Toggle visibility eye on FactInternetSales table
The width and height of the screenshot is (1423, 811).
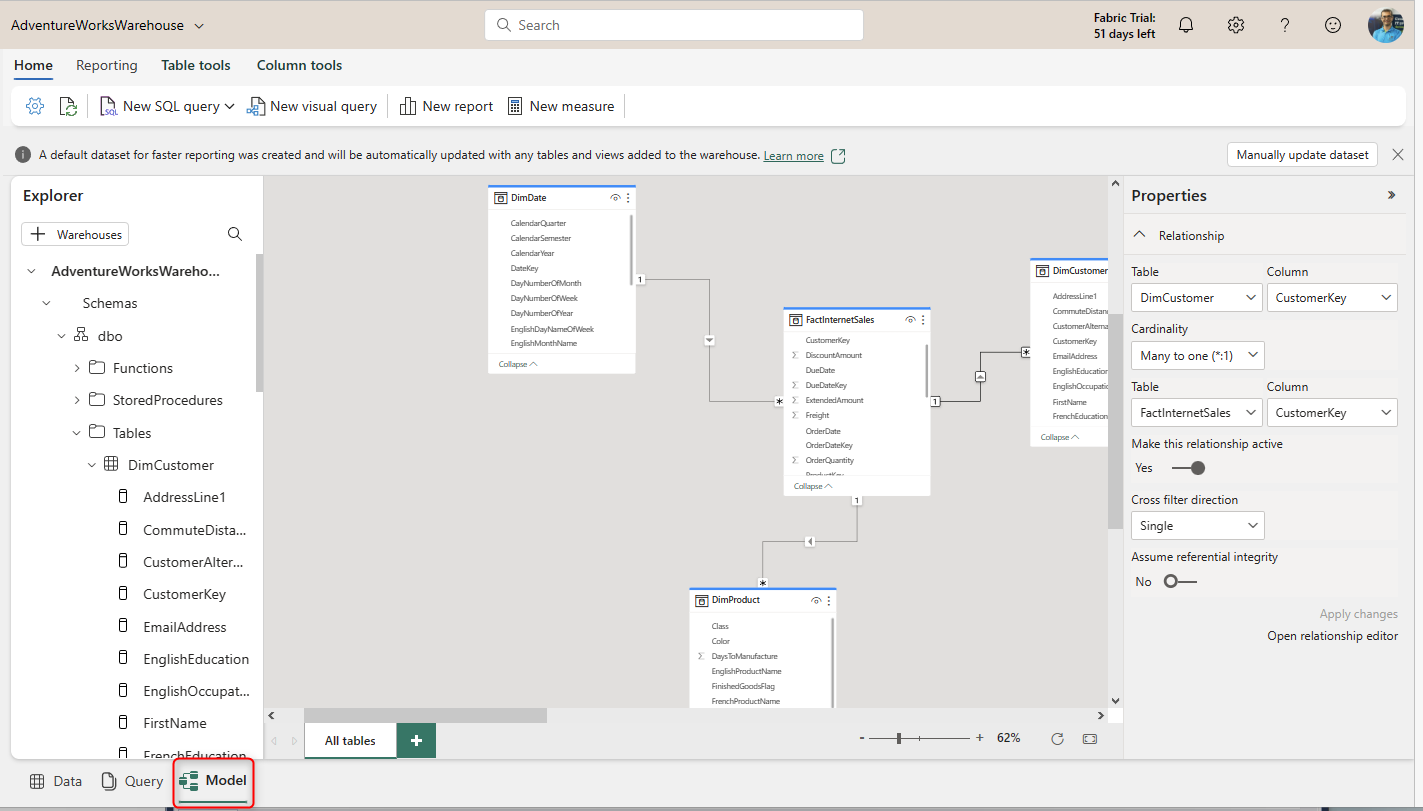click(x=910, y=320)
